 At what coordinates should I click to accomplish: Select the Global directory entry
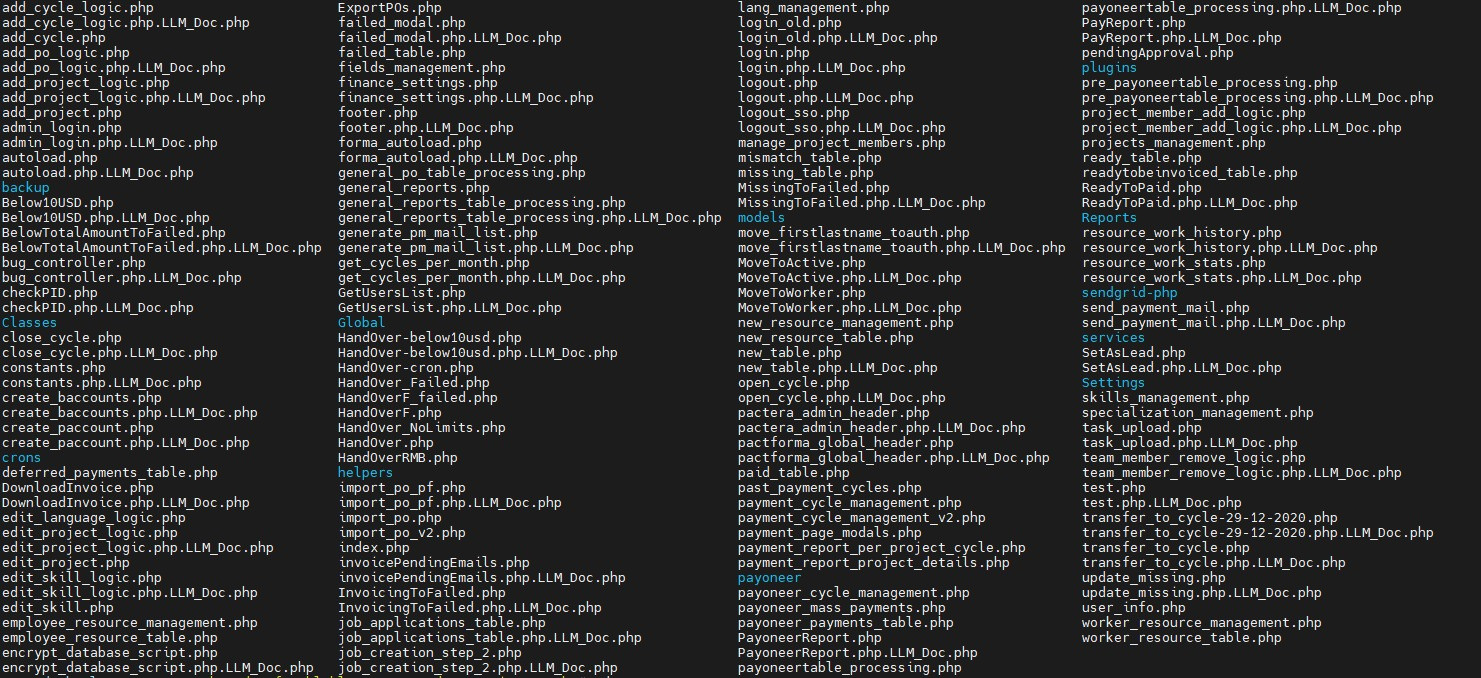click(x=362, y=323)
